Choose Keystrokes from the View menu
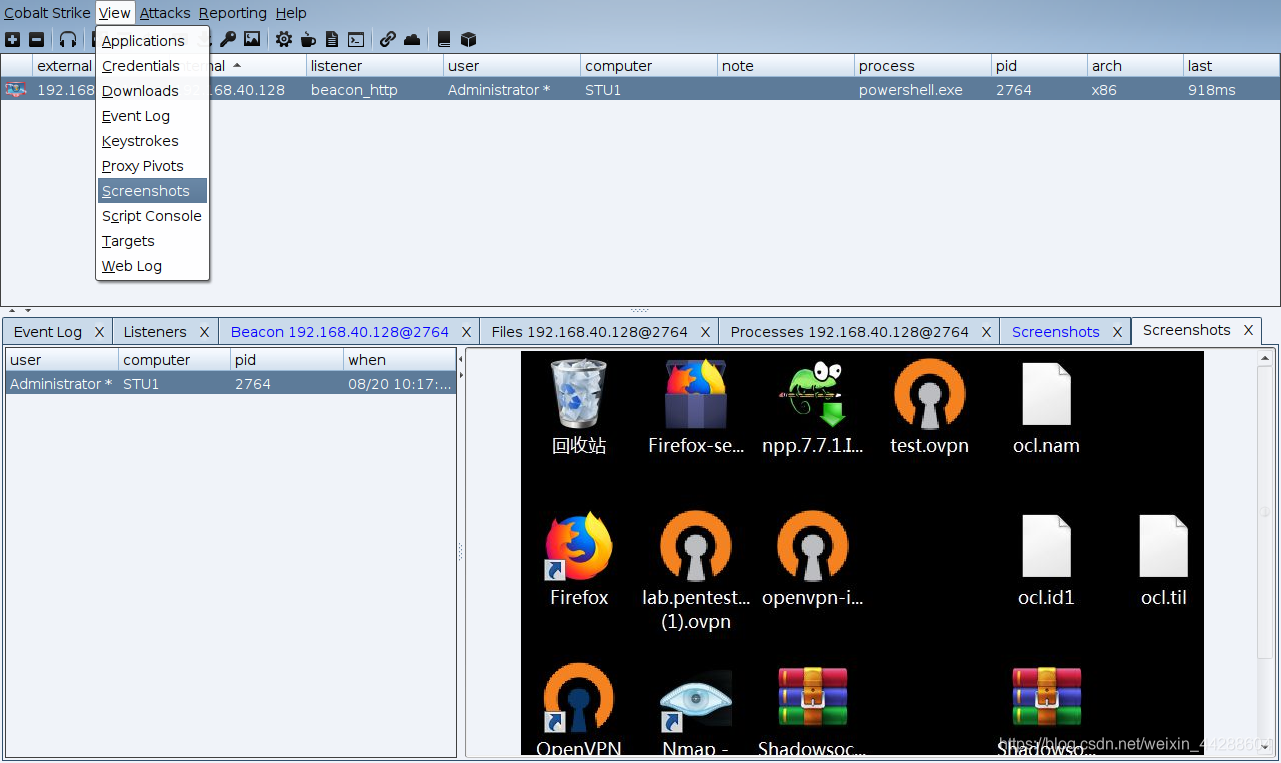The height and width of the screenshot is (763, 1281). pos(153,141)
